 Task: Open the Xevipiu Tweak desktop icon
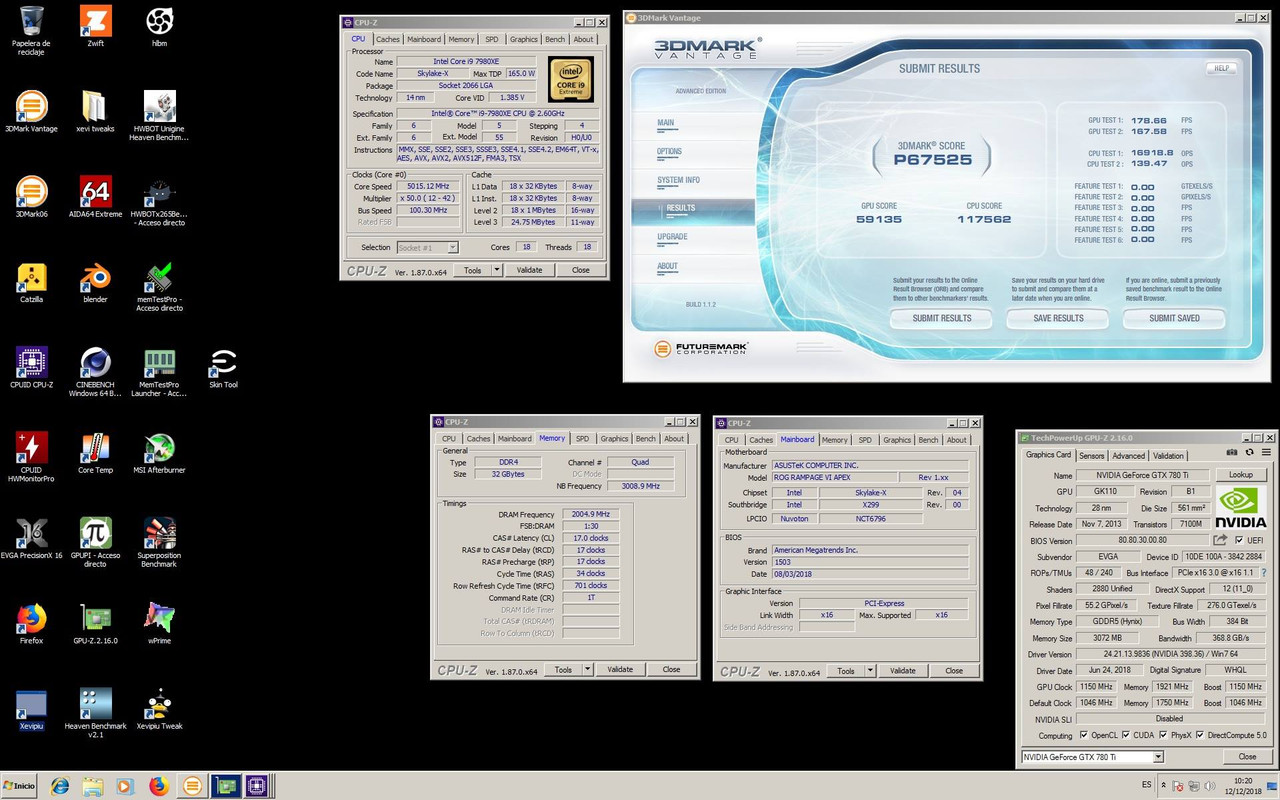[x=159, y=709]
